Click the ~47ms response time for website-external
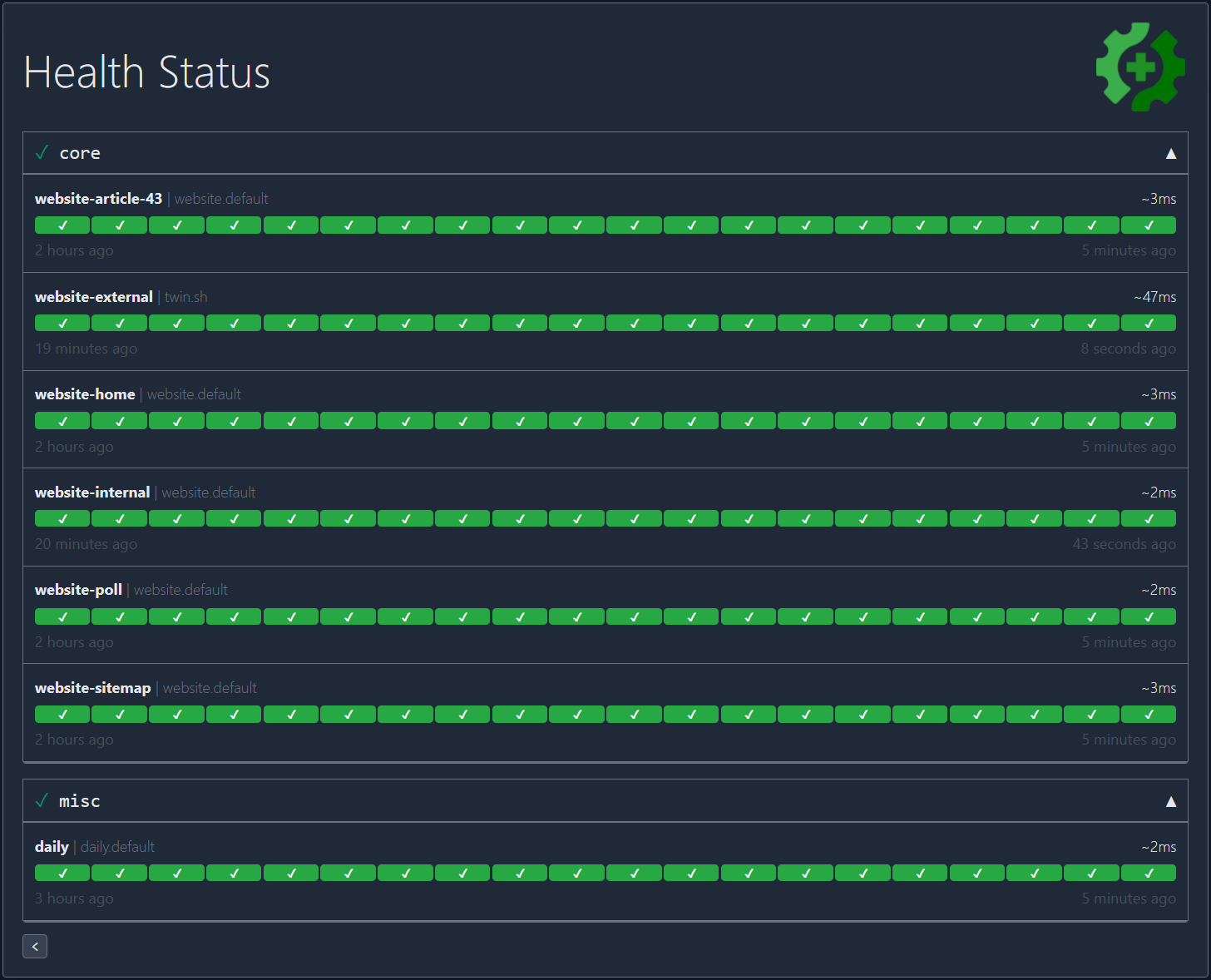The image size is (1211, 980). click(x=1154, y=296)
